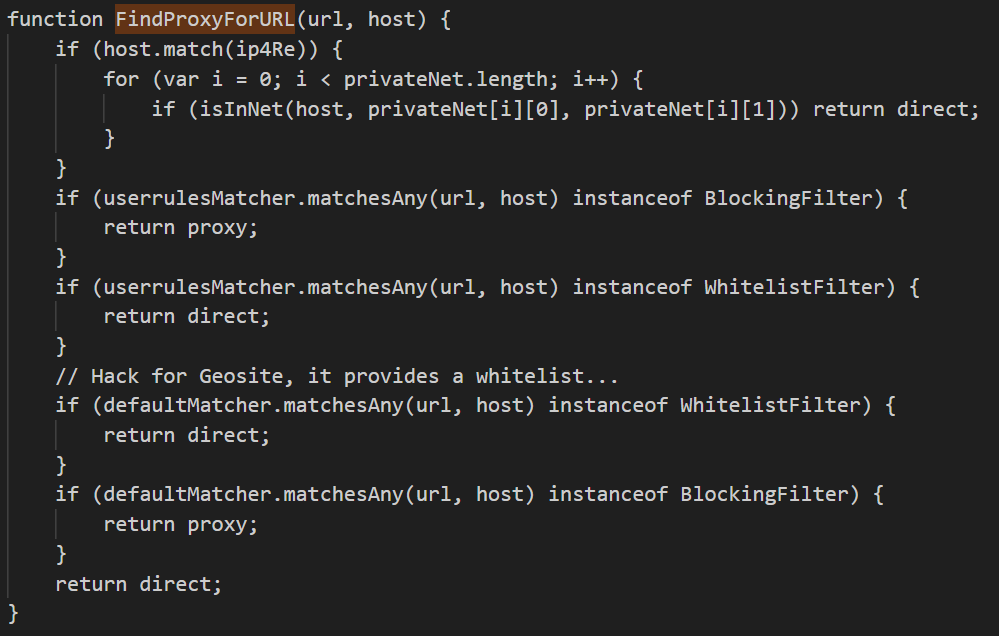The height and width of the screenshot is (636, 999).
Task: Click the for keyword of the loop
Action: pos(121,78)
